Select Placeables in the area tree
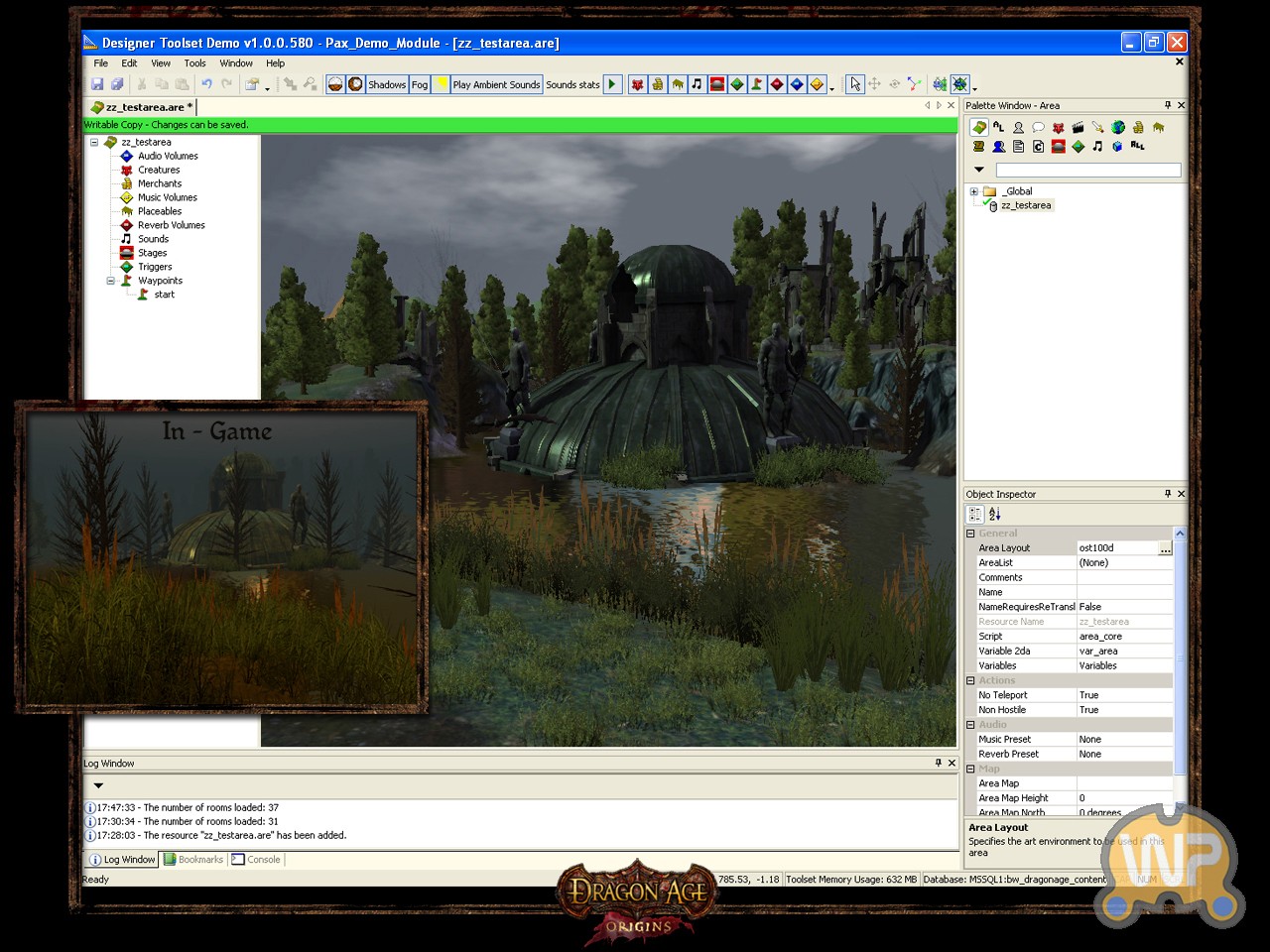1270x952 pixels. (x=160, y=211)
